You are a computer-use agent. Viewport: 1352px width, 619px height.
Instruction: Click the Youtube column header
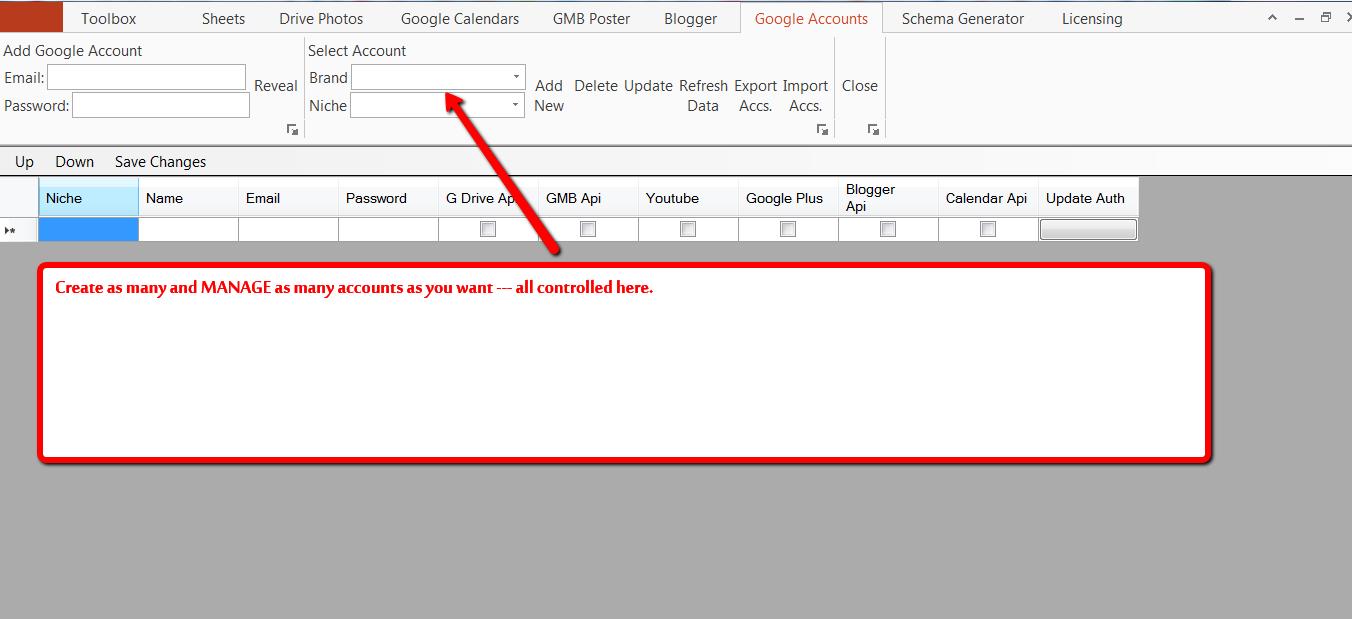pyautogui.click(x=688, y=198)
